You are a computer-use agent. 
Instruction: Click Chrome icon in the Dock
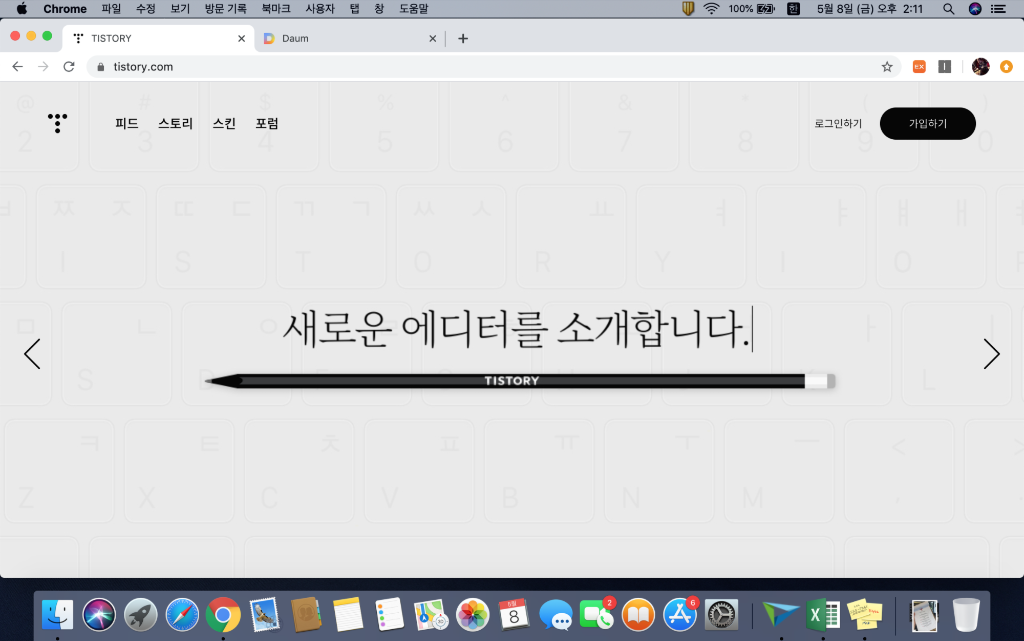(223, 615)
